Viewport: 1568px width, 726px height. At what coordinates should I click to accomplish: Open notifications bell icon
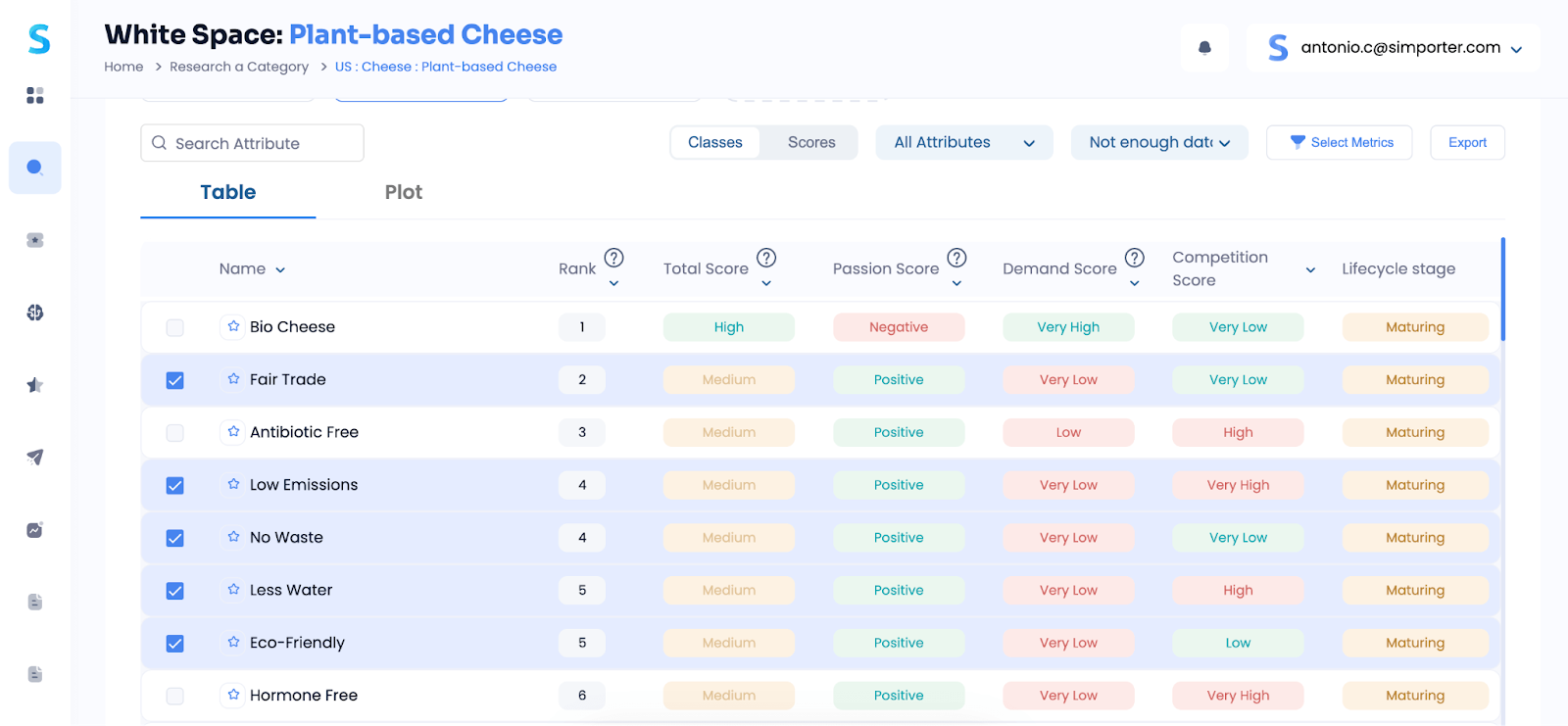pos(1204,47)
